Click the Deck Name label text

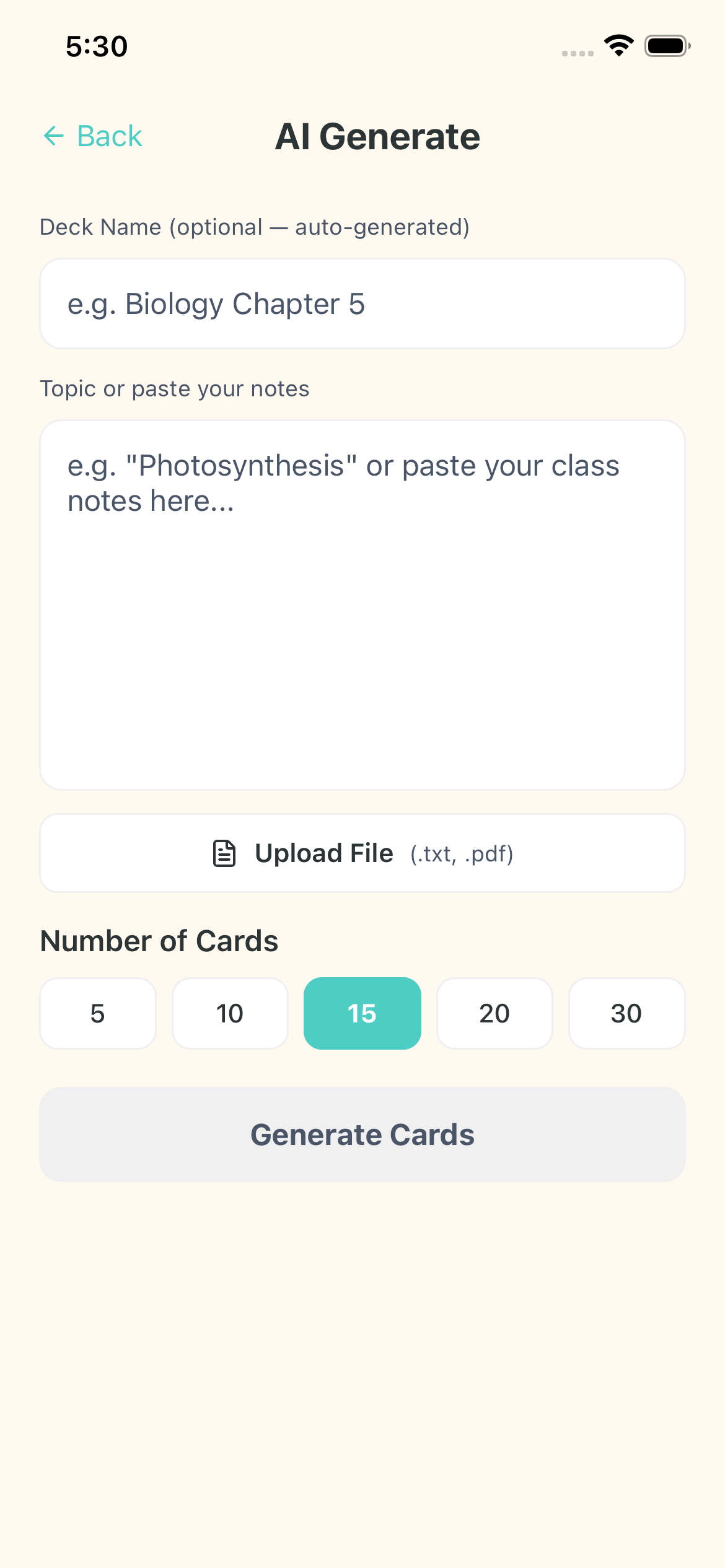tap(254, 227)
